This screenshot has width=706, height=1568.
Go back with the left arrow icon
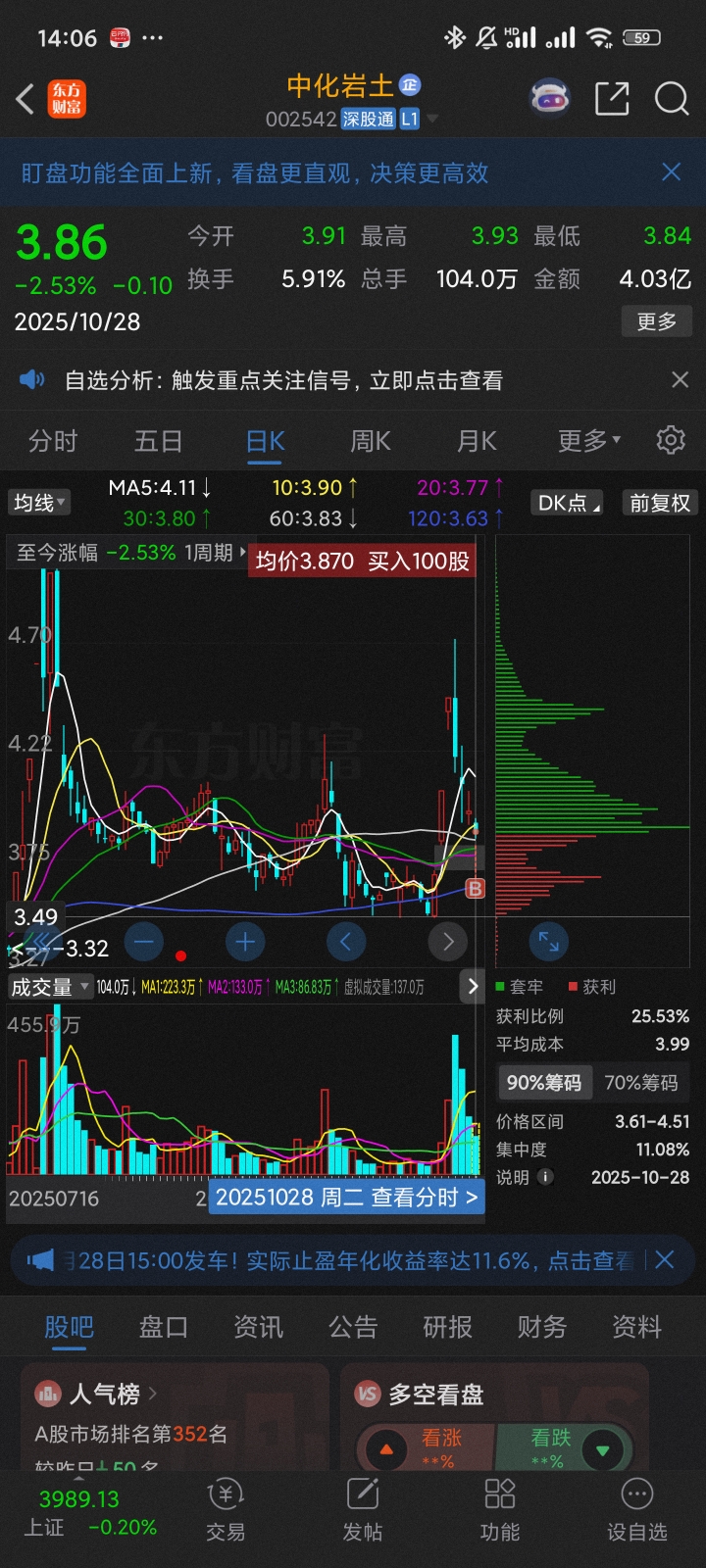(25, 99)
